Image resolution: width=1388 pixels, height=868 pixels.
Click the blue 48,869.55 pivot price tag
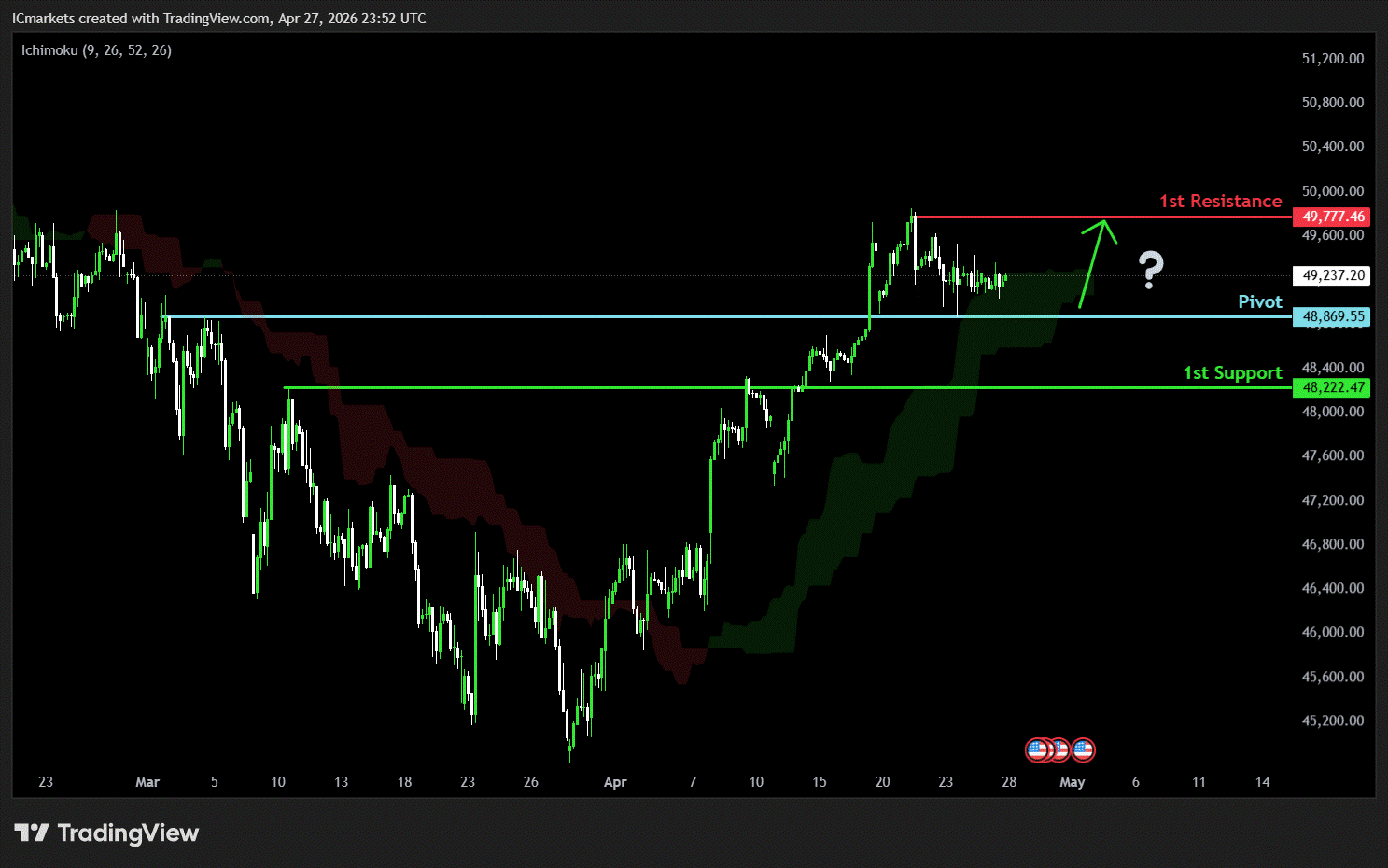pos(1332,316)
